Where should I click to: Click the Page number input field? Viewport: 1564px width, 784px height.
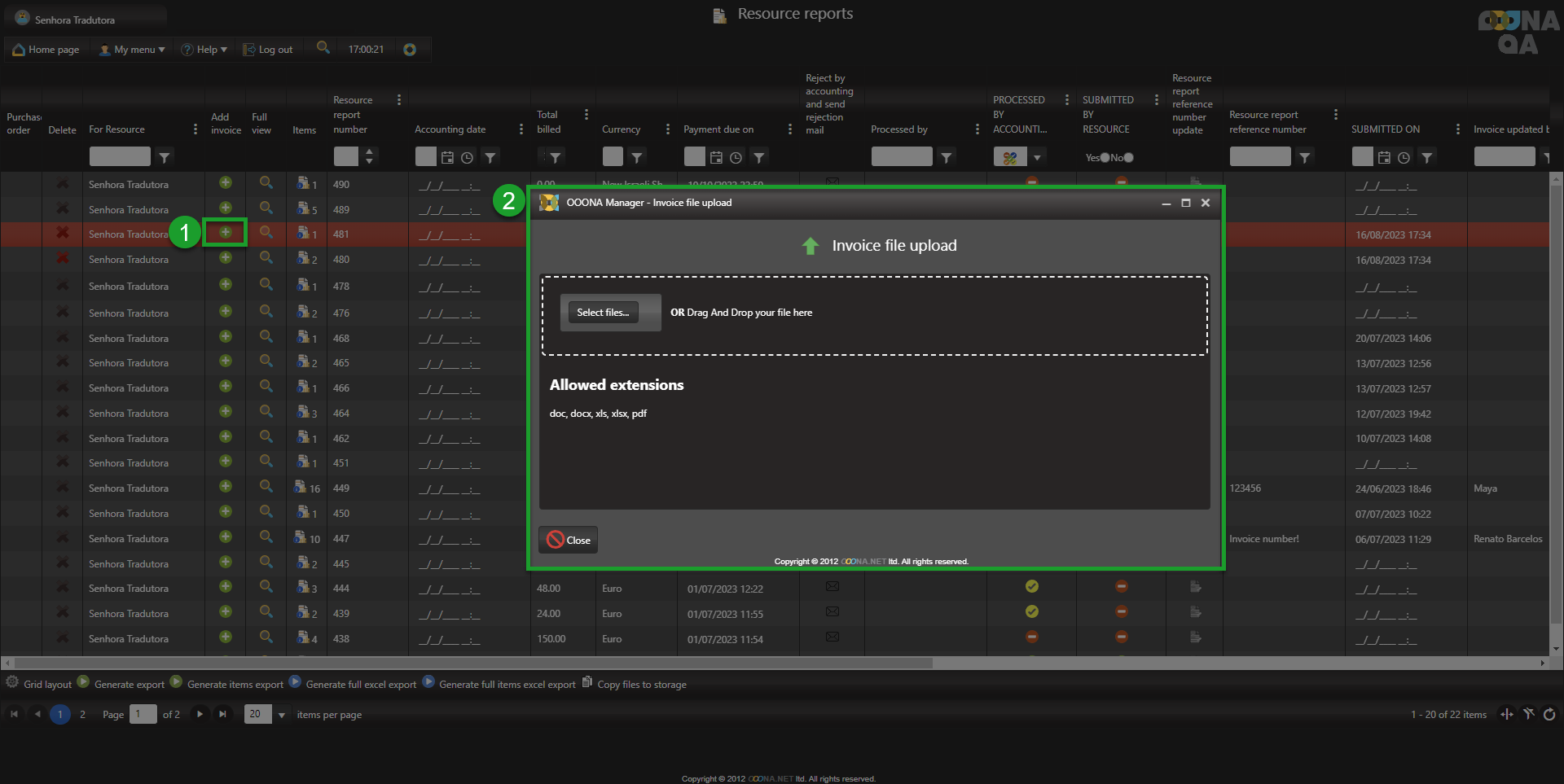pos(143,715)
